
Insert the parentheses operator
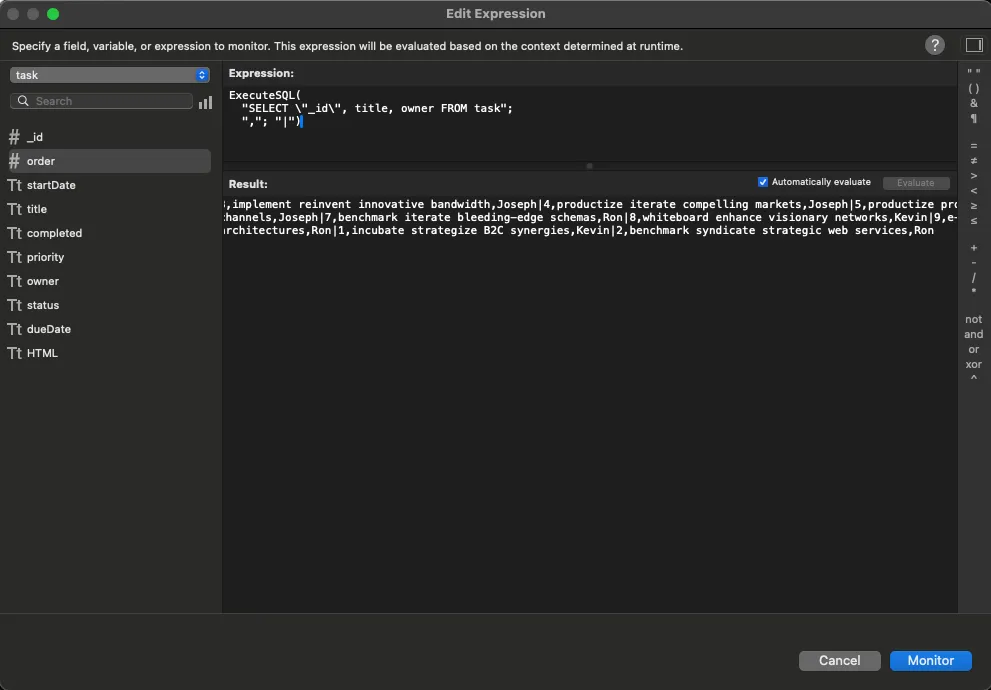pyautogui.click(x=973, y=89)
